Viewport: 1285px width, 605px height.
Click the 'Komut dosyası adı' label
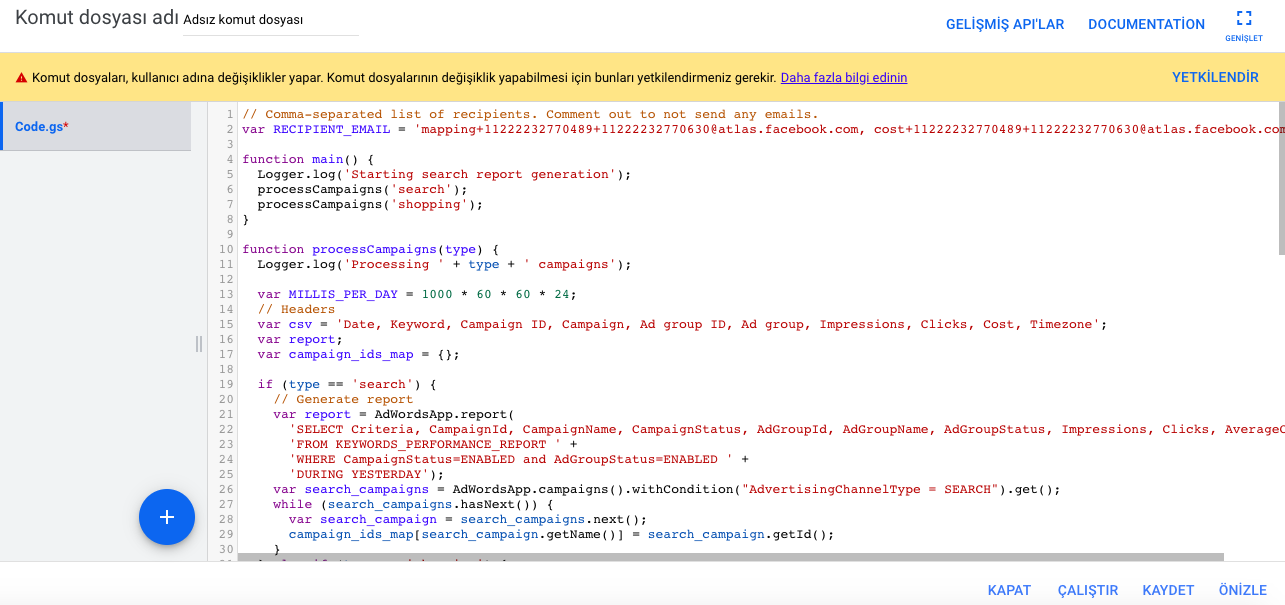point(97,19)
